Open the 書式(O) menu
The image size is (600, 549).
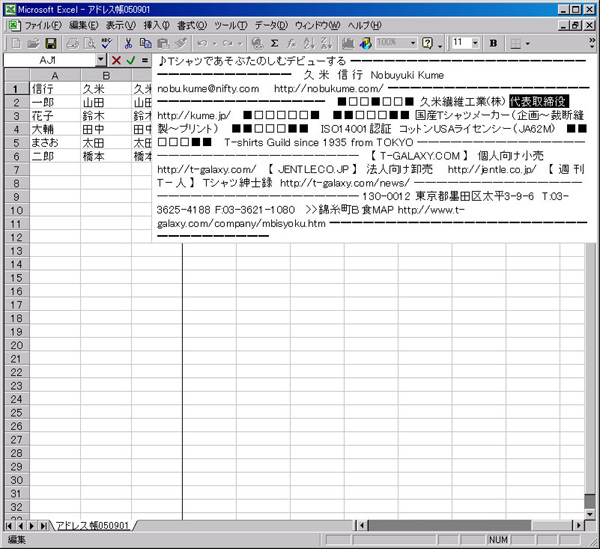(x=192, y=26)
